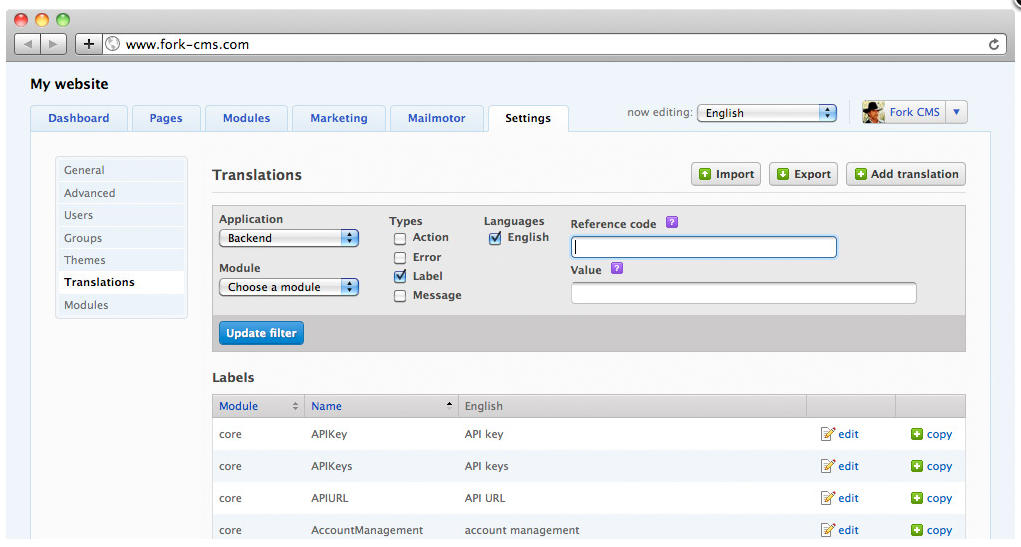Click the Add translation button

coord(905,174)
